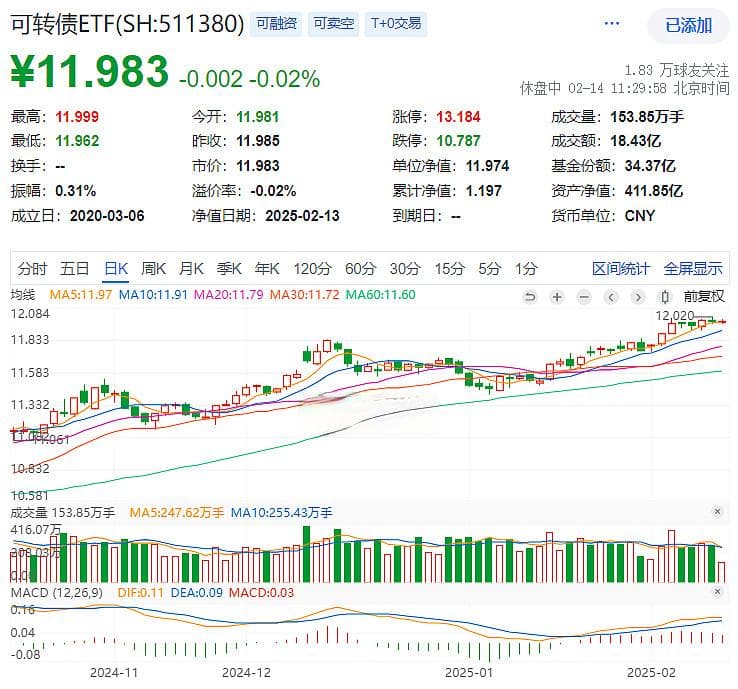The width and height of the screenshot is (738, 689).
Task: Click the 成立日 date 2020-03-06
Action: (107, 216)
